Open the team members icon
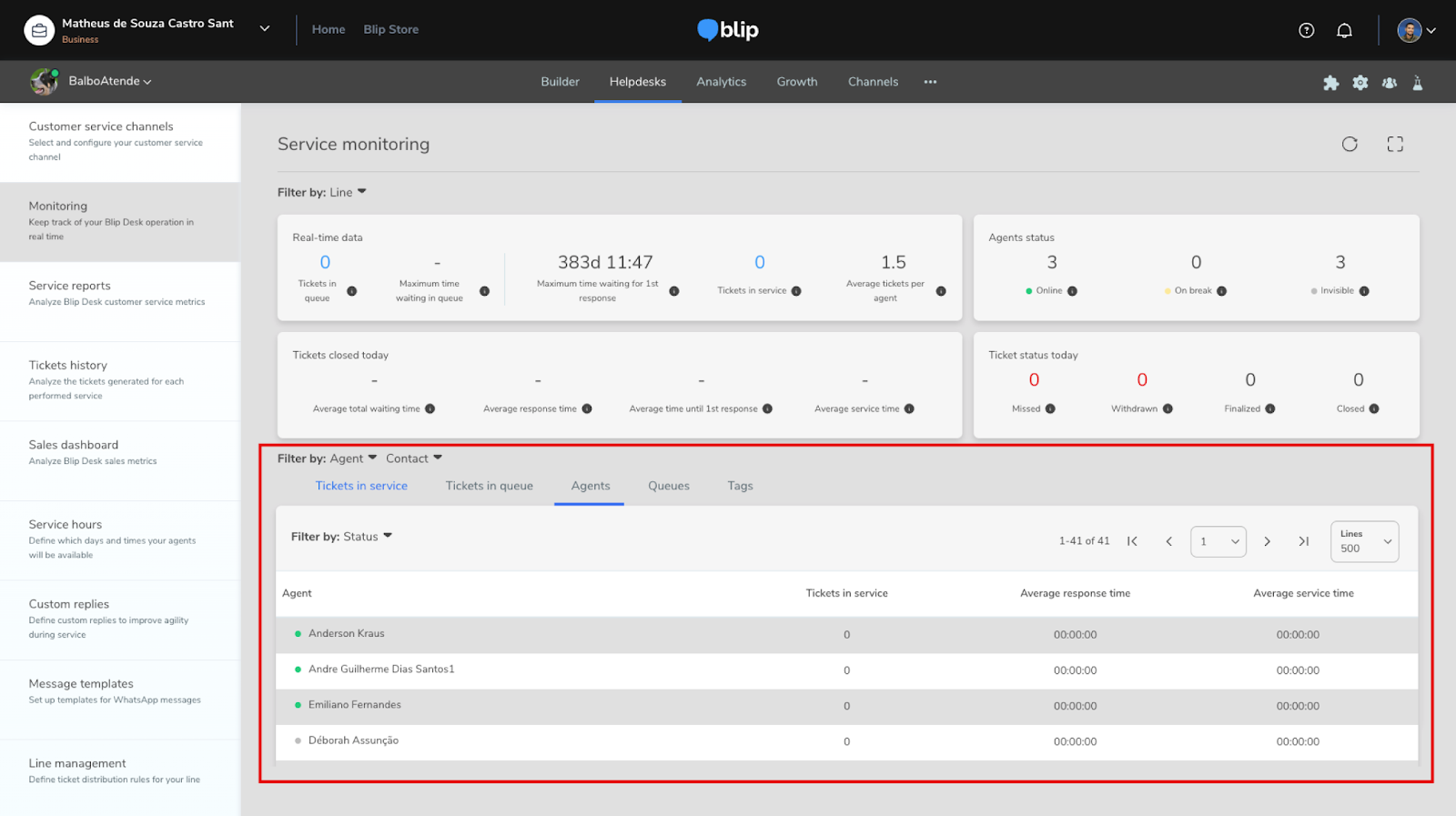This screenshot has height=816, width=1456. [1390, 83]
